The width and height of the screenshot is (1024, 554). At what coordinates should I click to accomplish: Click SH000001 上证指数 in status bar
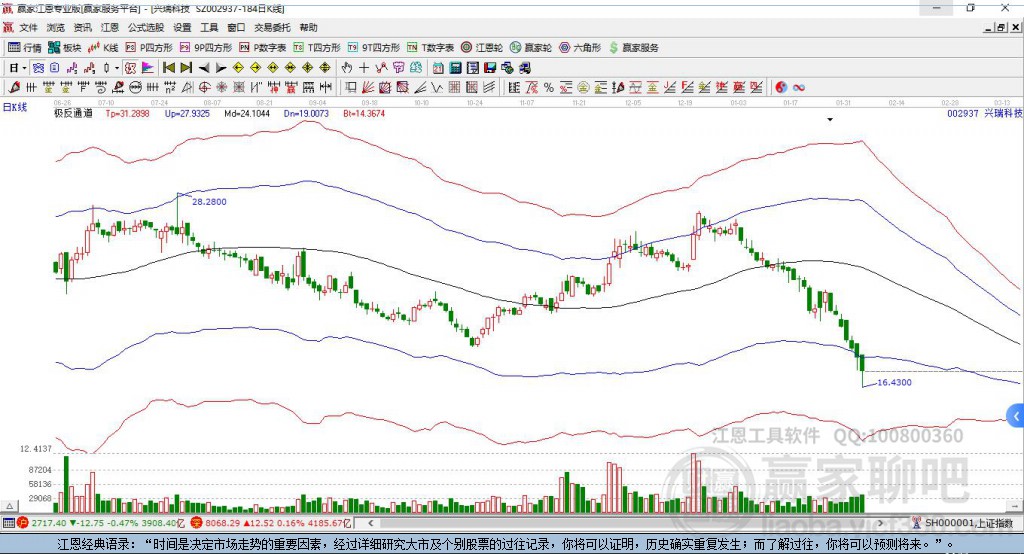tap(969, 523)
